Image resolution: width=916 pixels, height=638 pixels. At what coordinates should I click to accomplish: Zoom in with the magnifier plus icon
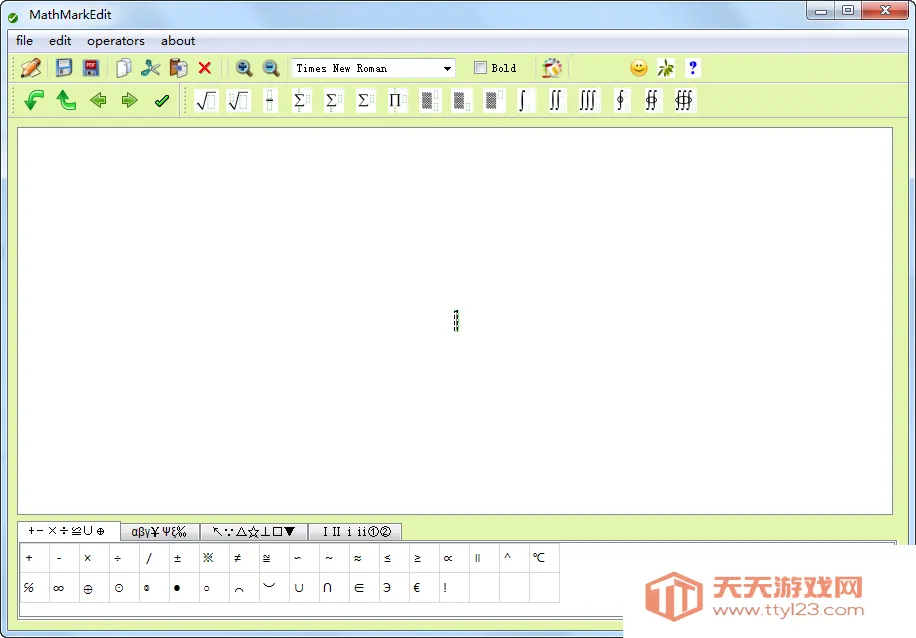(243, 68)
